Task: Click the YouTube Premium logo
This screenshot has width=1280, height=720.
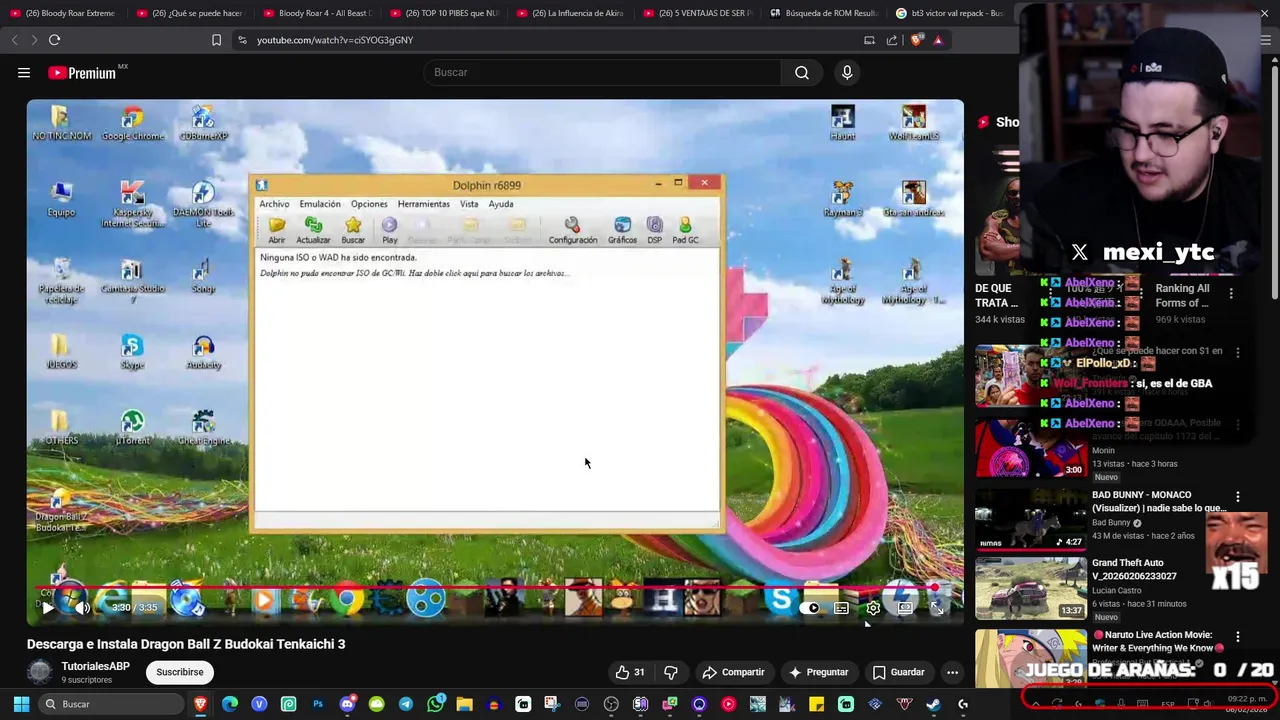Action: [82, 73]
